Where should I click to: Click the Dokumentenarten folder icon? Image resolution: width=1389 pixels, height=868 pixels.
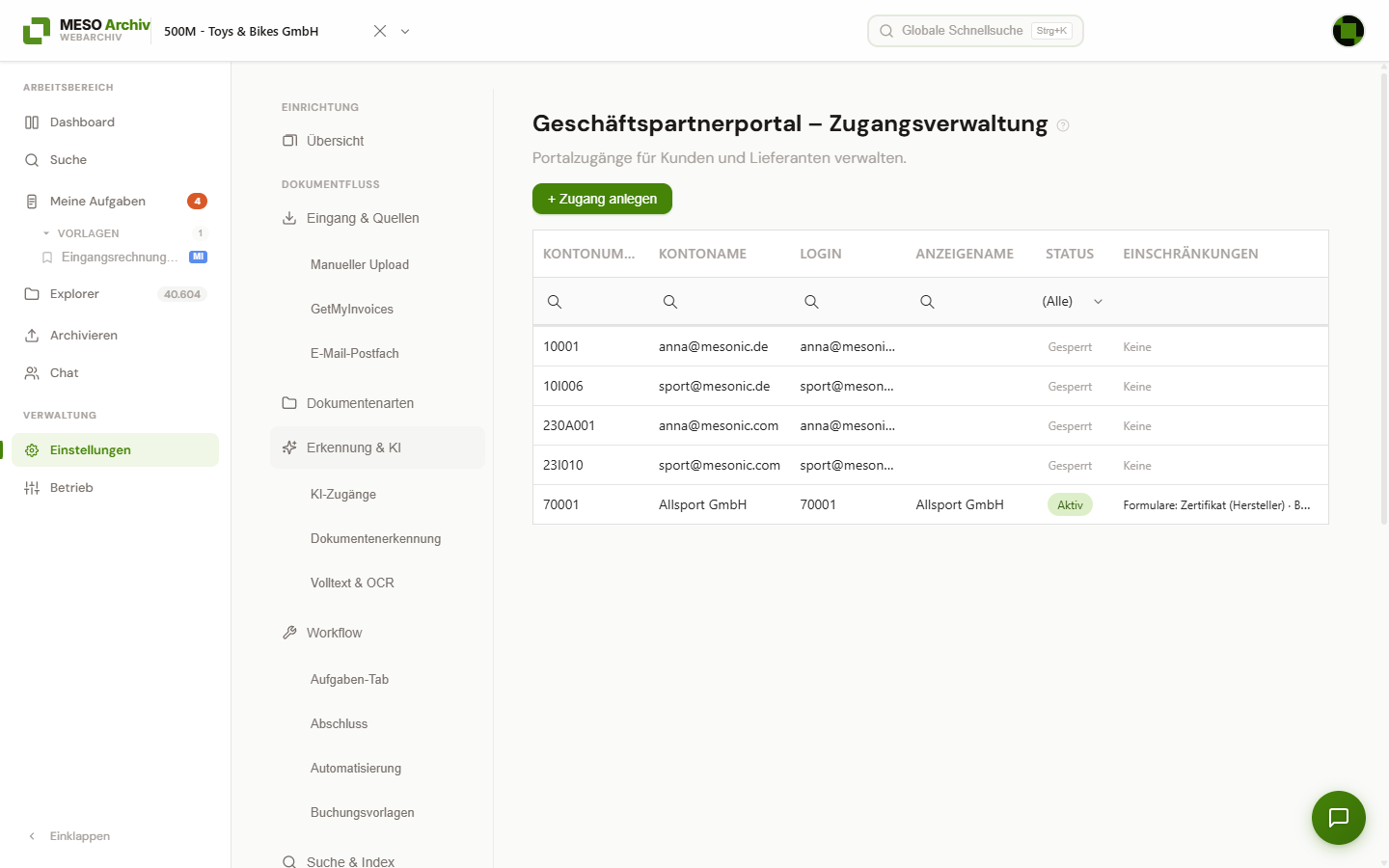(x=289, y=403)
